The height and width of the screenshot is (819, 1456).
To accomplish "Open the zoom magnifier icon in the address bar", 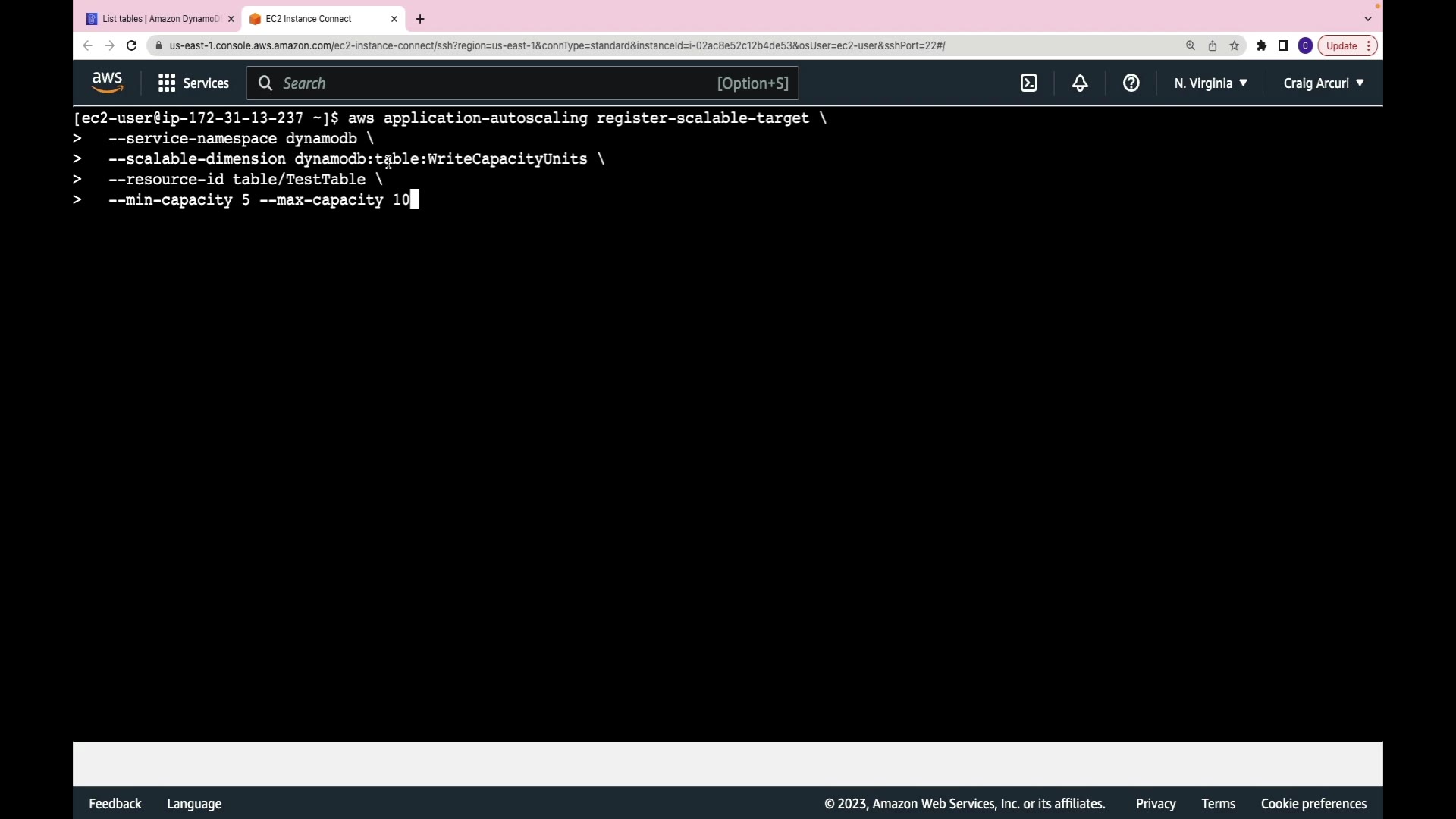I will pos(1191,46).
